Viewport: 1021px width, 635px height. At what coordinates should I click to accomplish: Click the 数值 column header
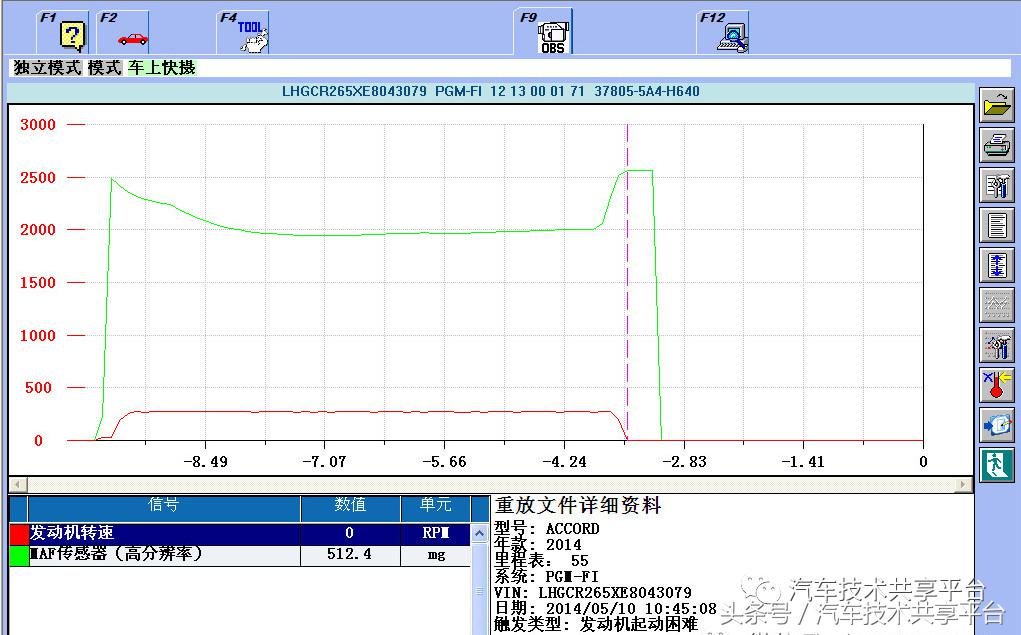pos(350,507)
